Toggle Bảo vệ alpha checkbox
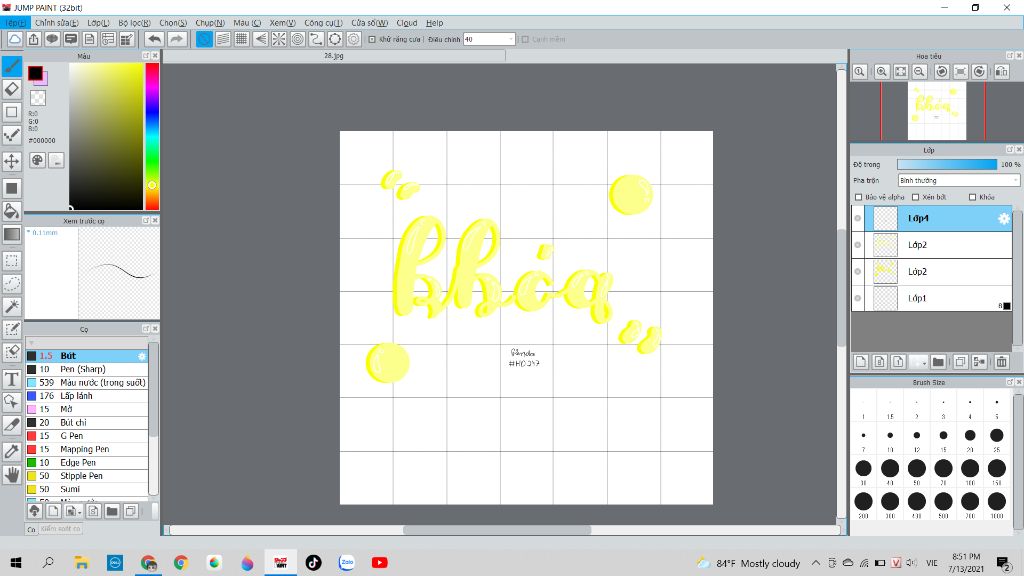 pos(859,197)
